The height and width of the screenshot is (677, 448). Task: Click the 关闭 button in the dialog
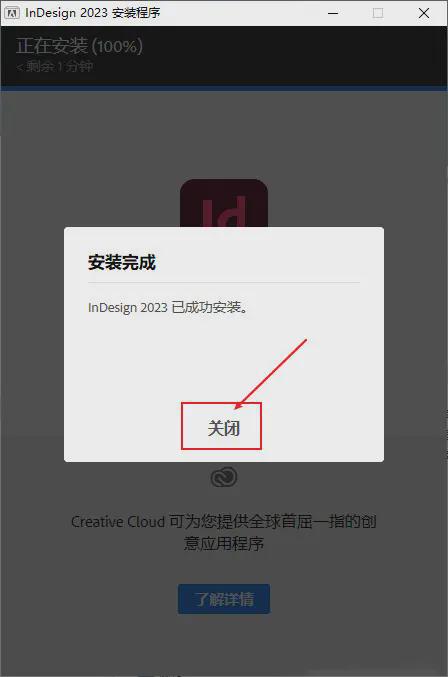[x=223, y=428]
